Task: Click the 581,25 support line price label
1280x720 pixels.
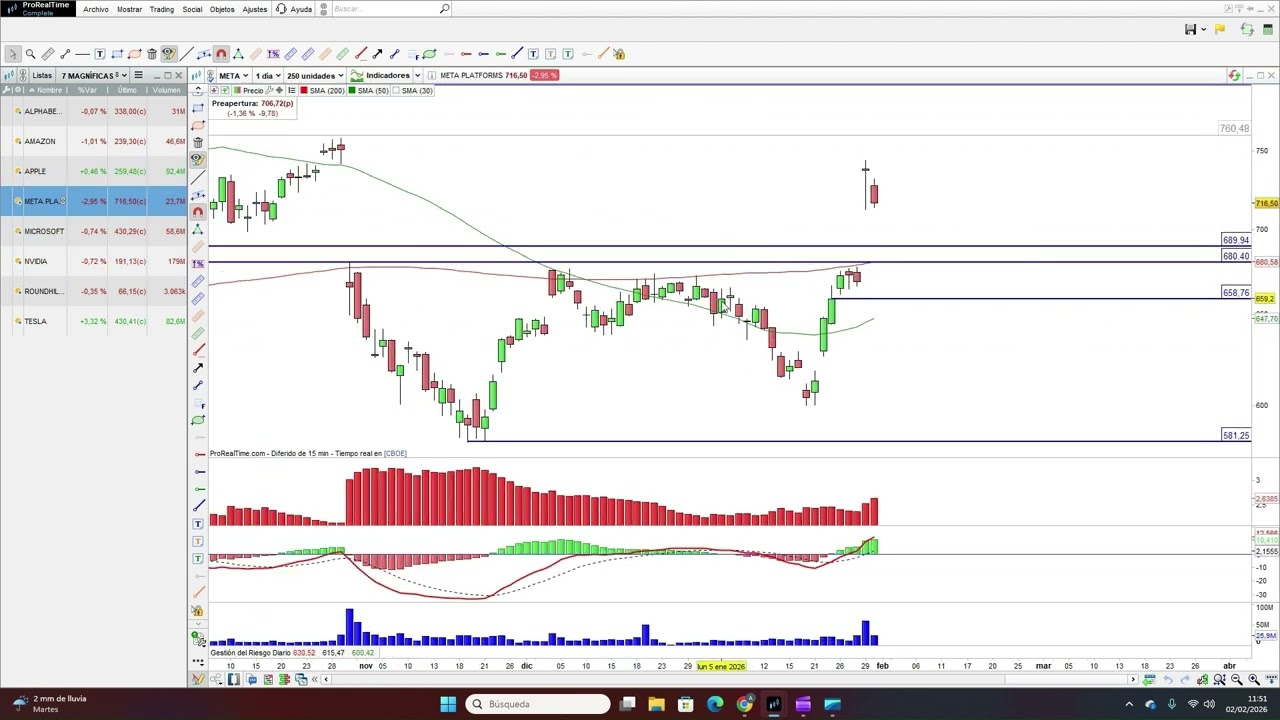Action: click(1236, 436)
